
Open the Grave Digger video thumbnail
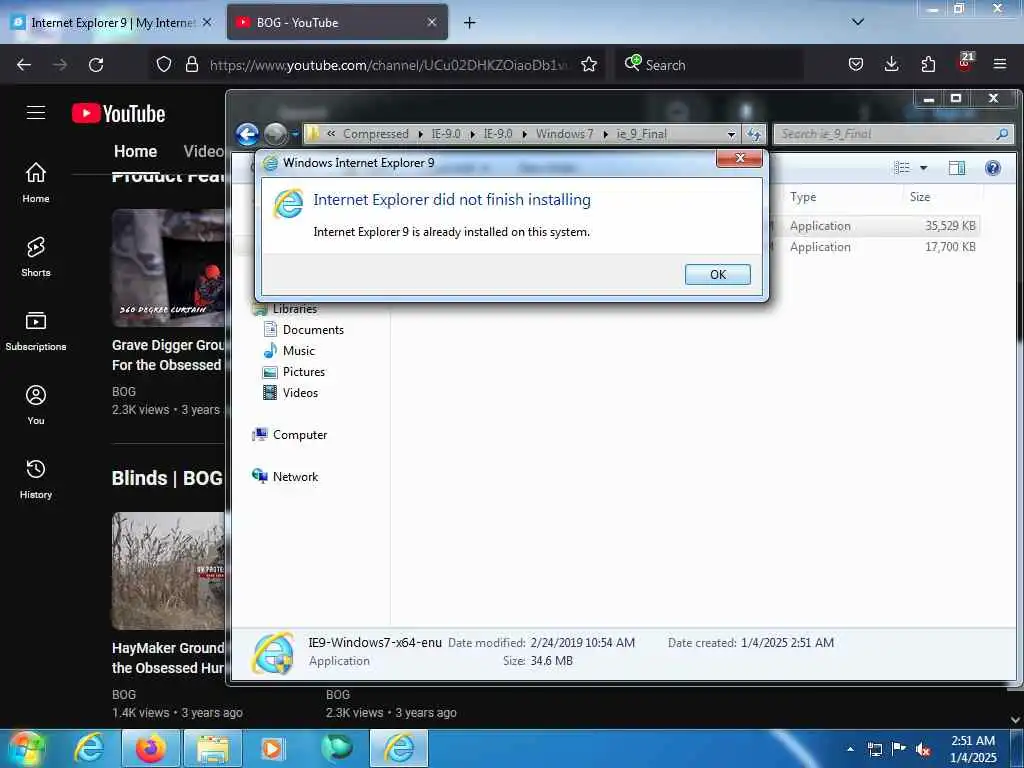tap(168, 268)
